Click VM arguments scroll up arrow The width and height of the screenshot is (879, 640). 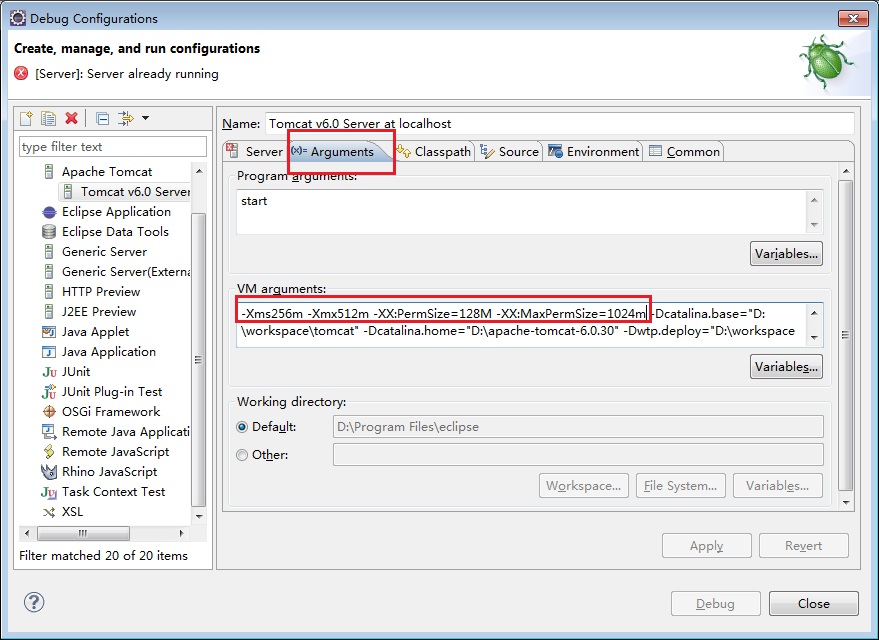click(x=815, y=313)
